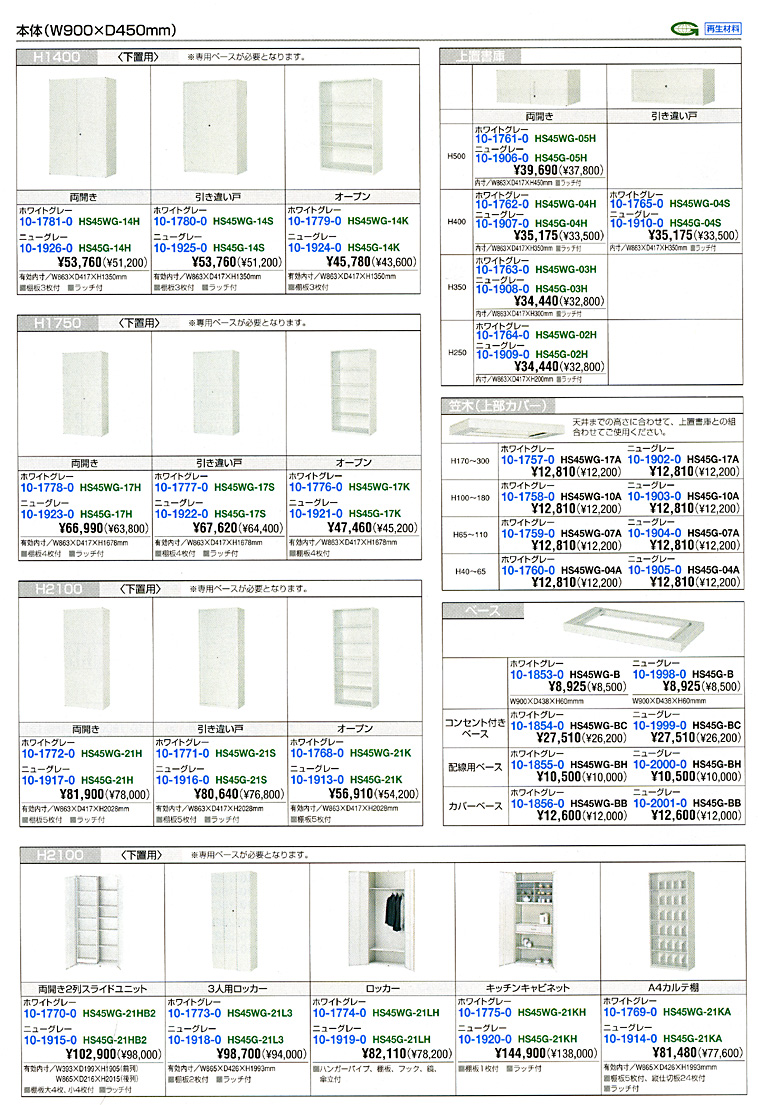
Task: Select the H1400 両開き cabinet image
Action: (x=82, y=128)
